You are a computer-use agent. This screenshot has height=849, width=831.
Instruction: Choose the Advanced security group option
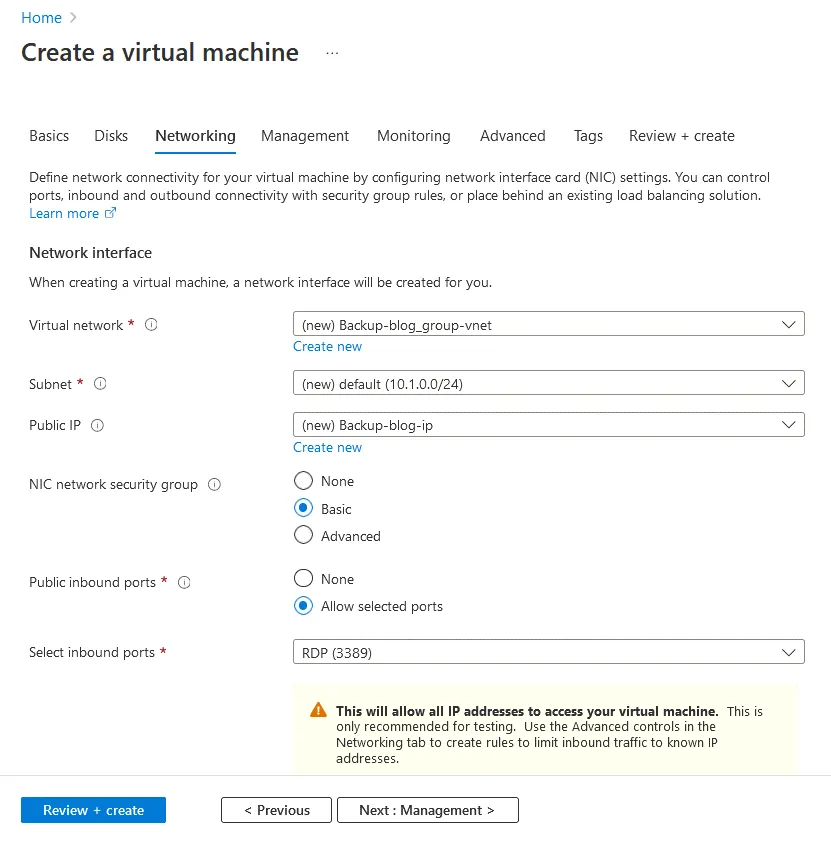coord(304,536)
